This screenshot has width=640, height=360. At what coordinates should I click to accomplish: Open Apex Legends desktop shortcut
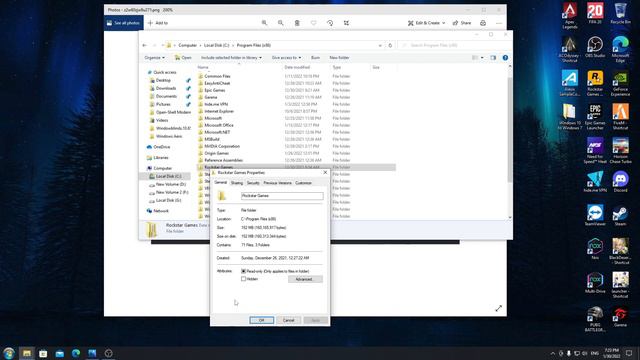coord(570,16)
